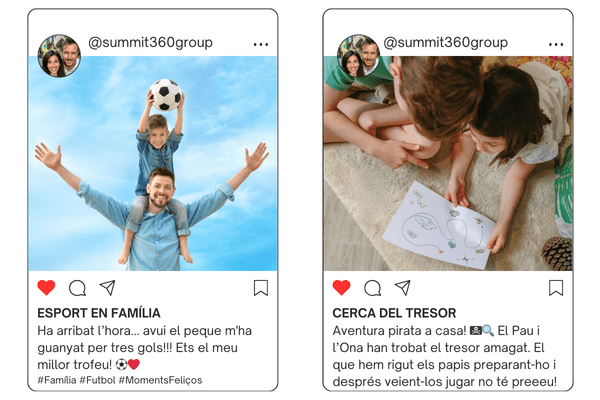Open profile picture on the left post

(x=59, y=56)
